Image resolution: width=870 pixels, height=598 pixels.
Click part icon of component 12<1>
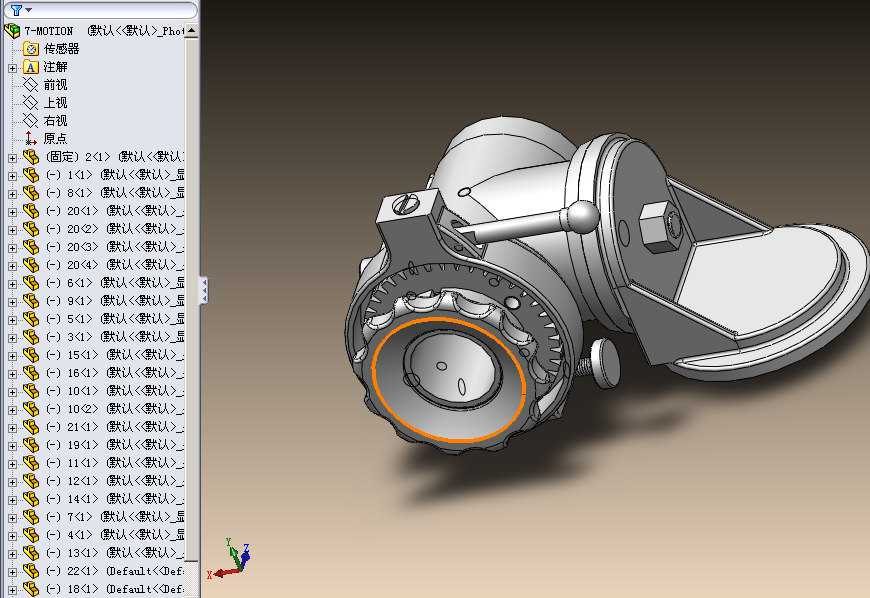(31, 480)
